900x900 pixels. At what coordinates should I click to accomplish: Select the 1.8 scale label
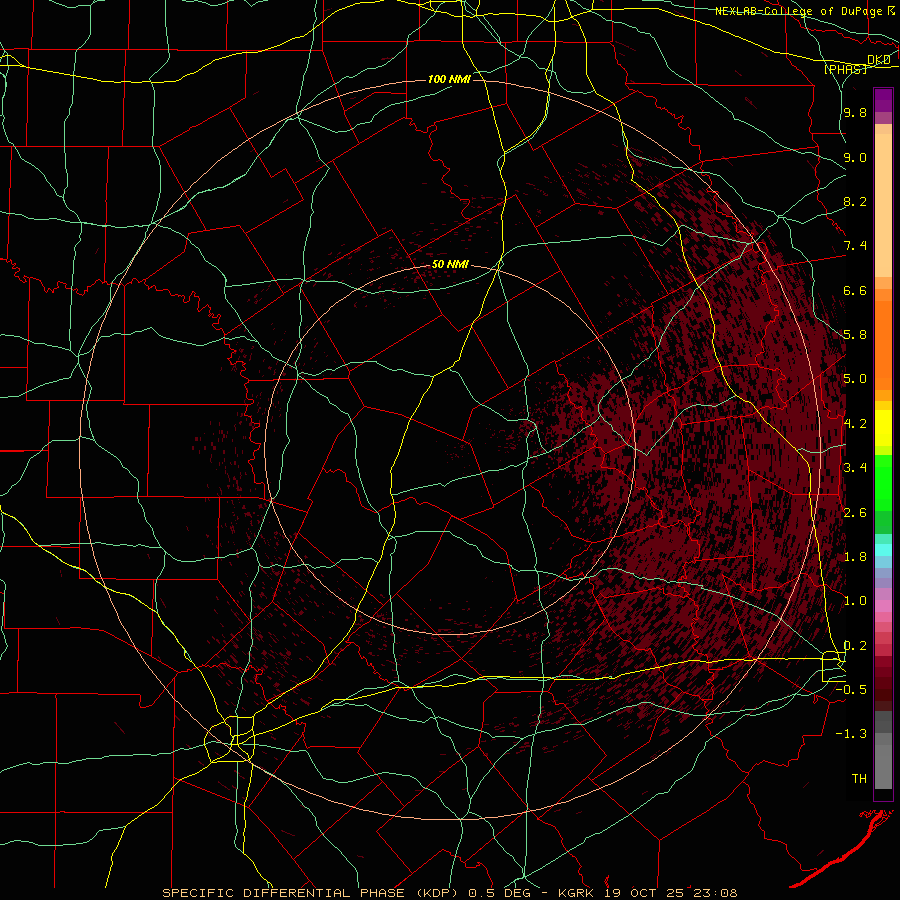(855, 557)
